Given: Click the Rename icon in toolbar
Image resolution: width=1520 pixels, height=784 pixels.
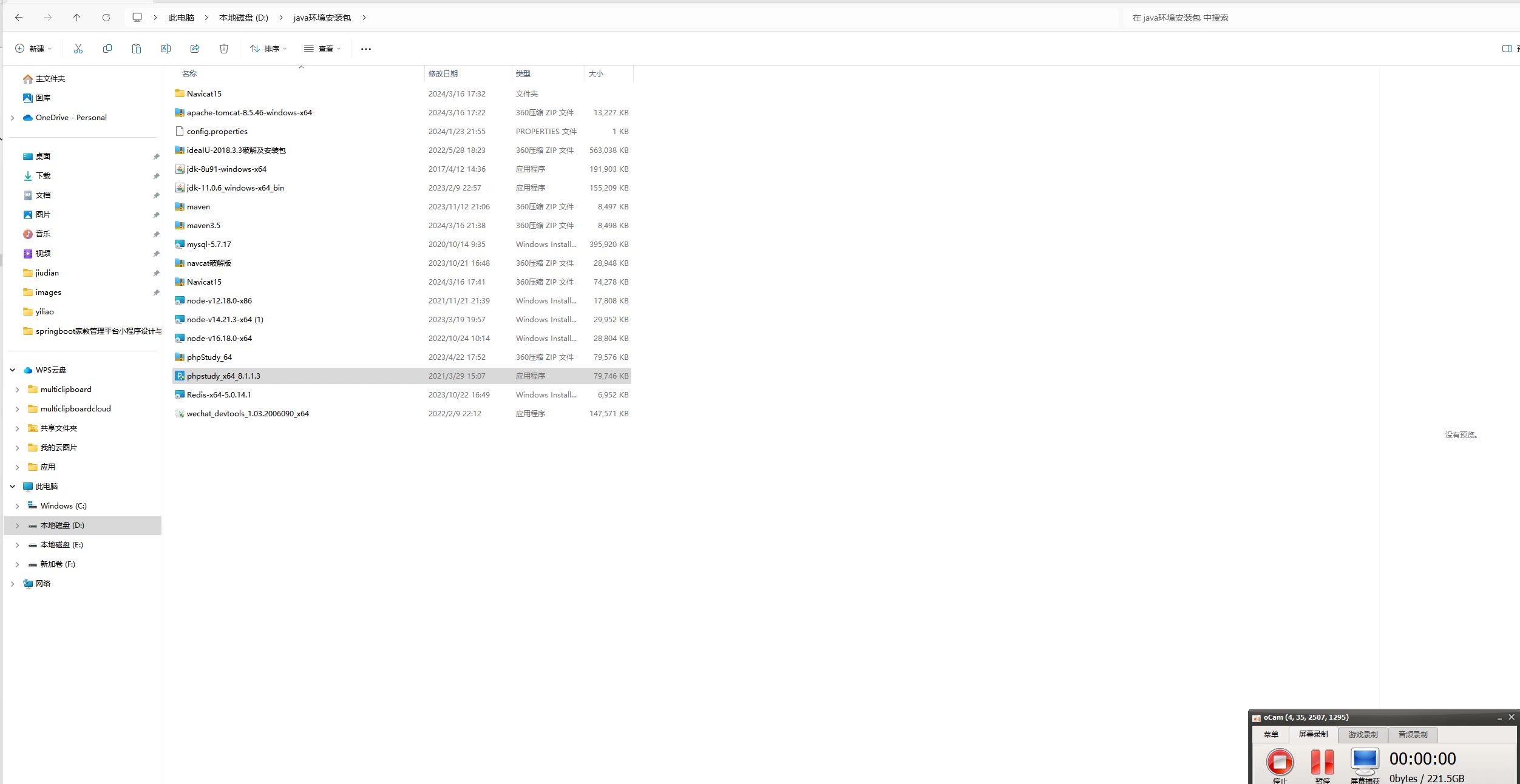Looking at the screenshot, I should (166, 49).
